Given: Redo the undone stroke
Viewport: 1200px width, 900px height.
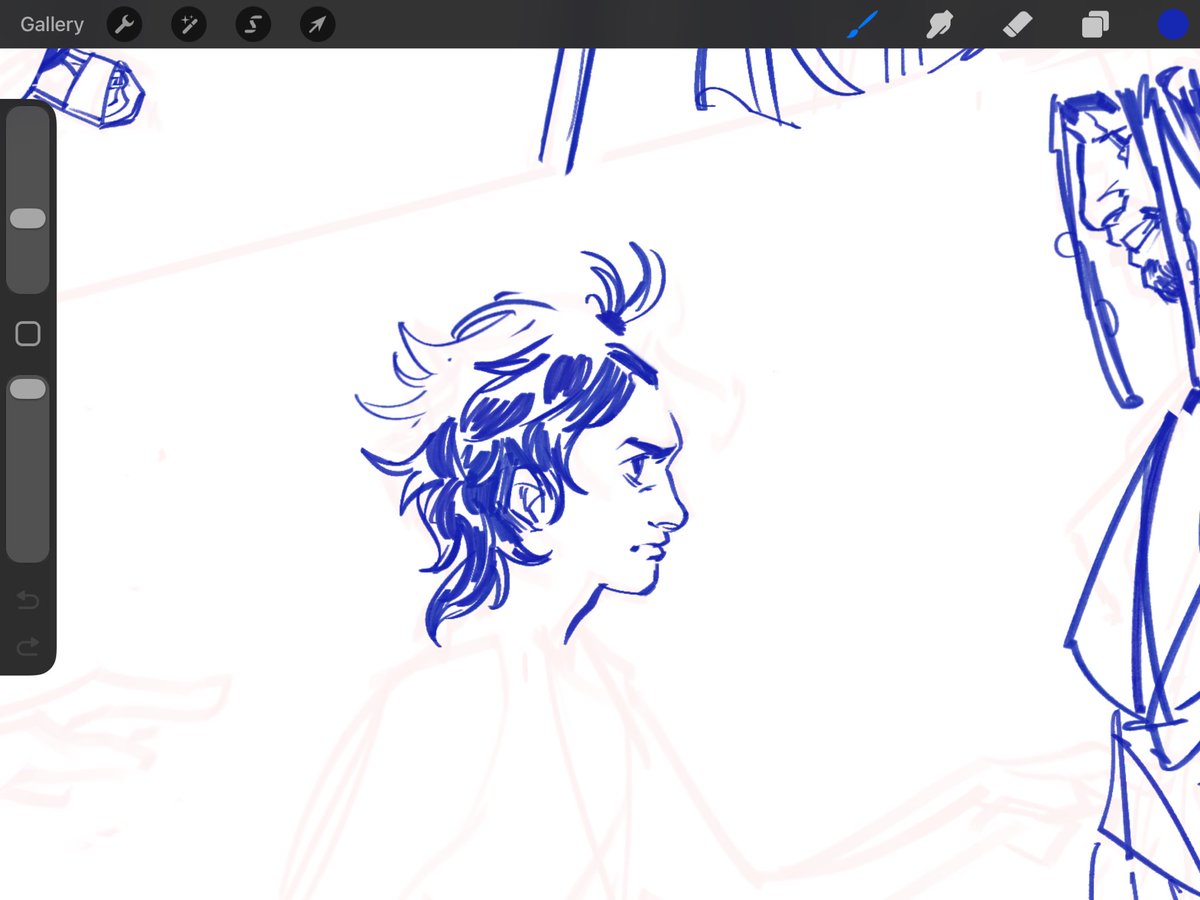Looking at the screenshot, I should (x=28, y=645).
